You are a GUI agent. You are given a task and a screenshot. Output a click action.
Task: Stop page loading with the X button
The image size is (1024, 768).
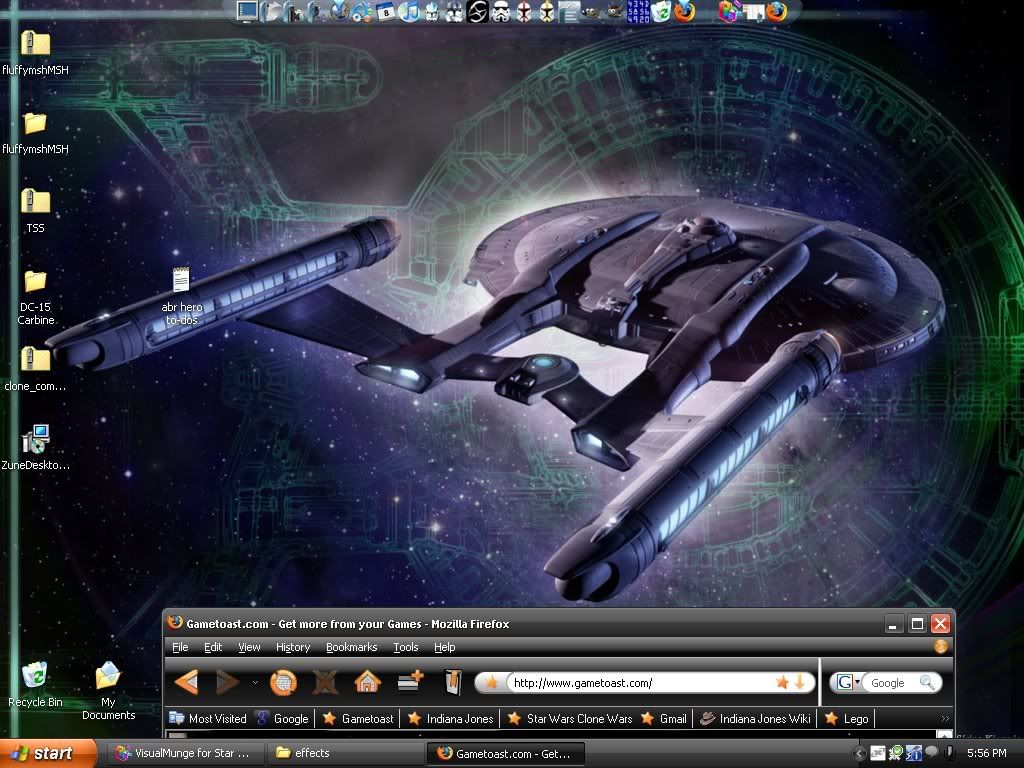325,682
